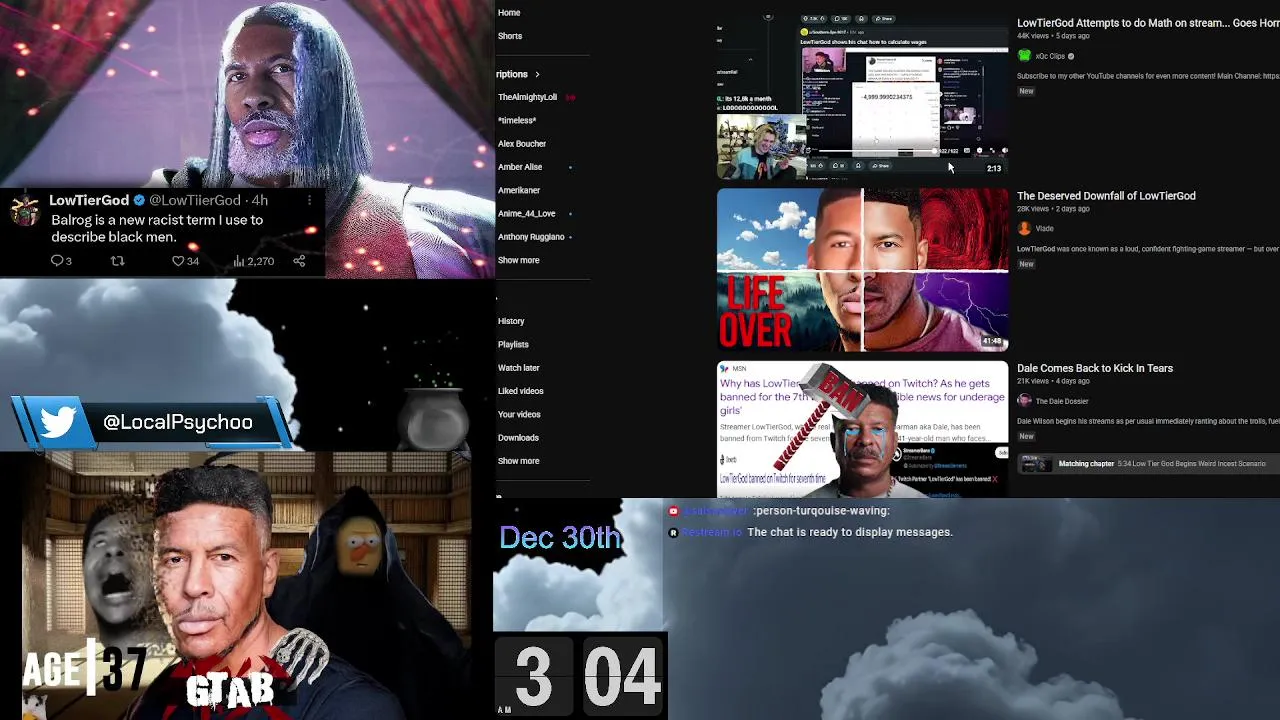Screen dimensions: 1280x720
Task: Click the live indicator beside TheAlmightyLoli
Action: coord(570,97)
